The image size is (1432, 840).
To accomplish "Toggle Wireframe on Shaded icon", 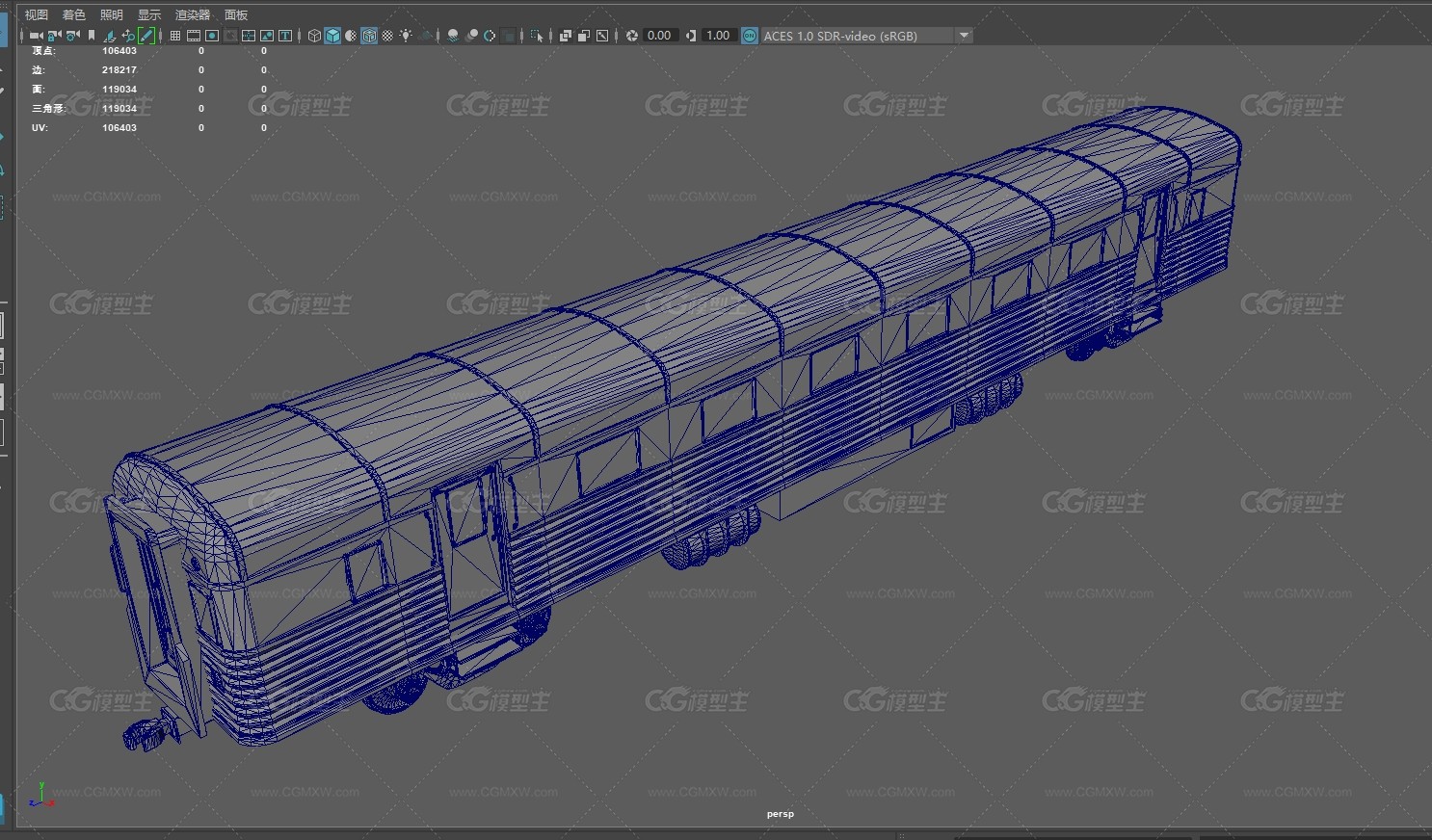I will 369,36.
